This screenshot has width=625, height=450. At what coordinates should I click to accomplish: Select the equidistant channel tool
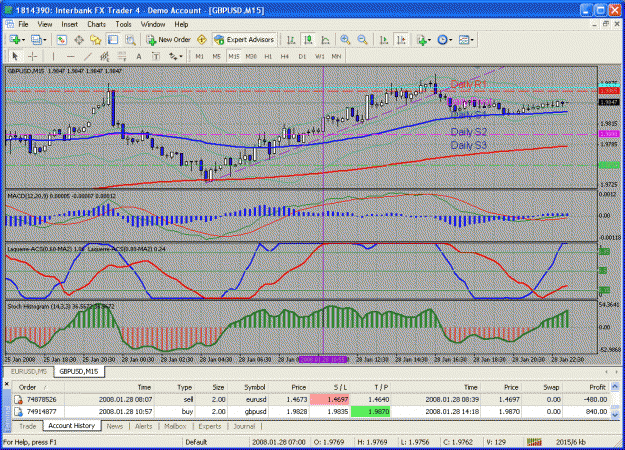click(x=104, y=57)
